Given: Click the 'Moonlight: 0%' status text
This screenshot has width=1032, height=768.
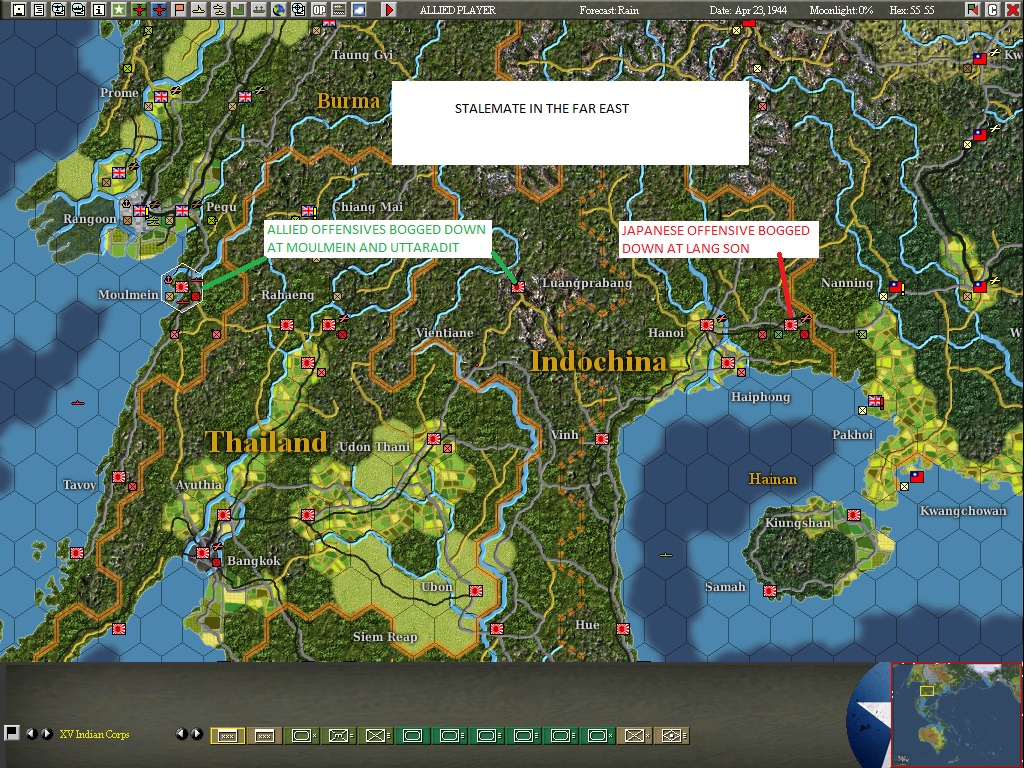Looking at the screenshot, I should [841, 10].
